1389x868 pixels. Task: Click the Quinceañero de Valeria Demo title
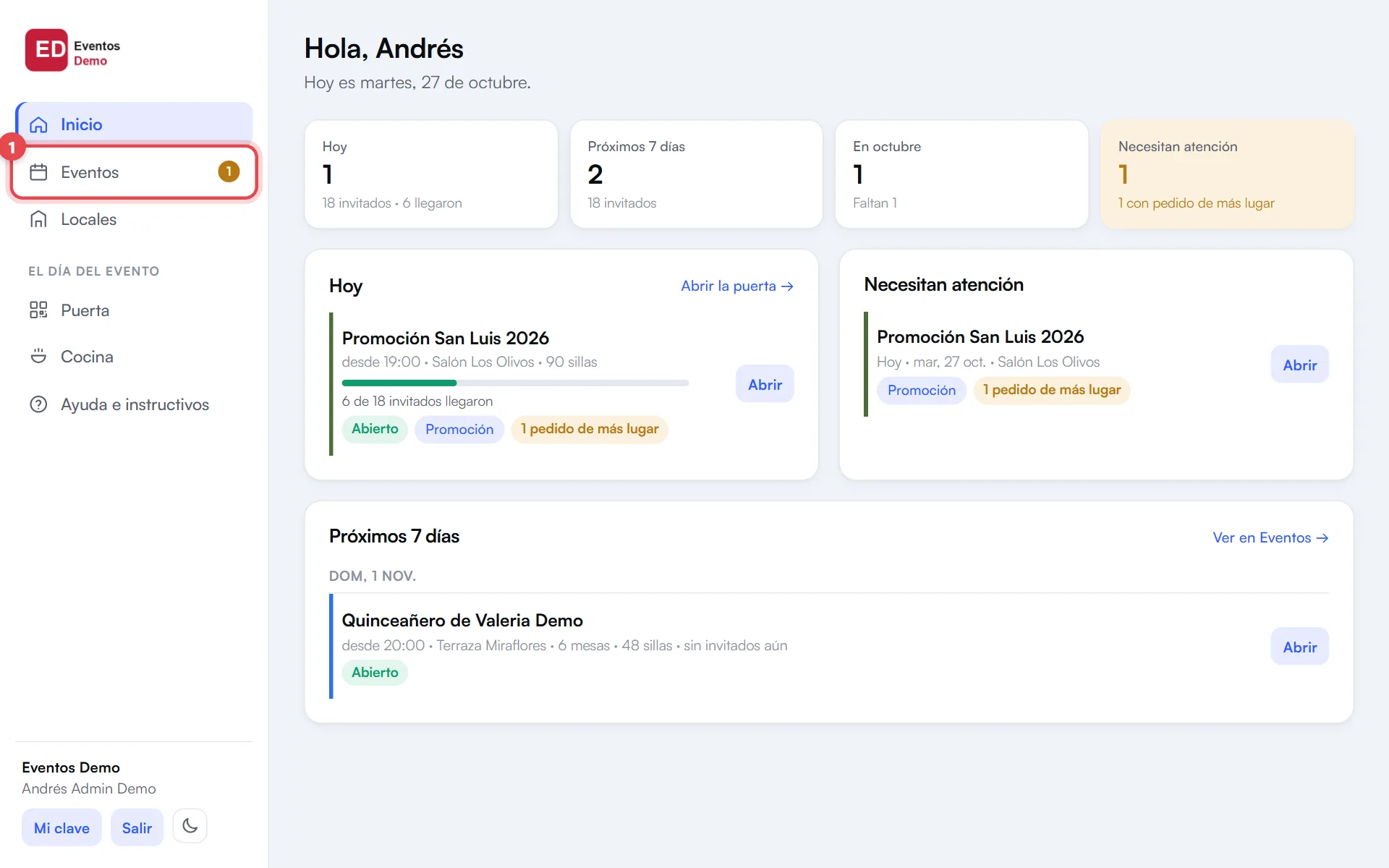click(x=462, y=620)
